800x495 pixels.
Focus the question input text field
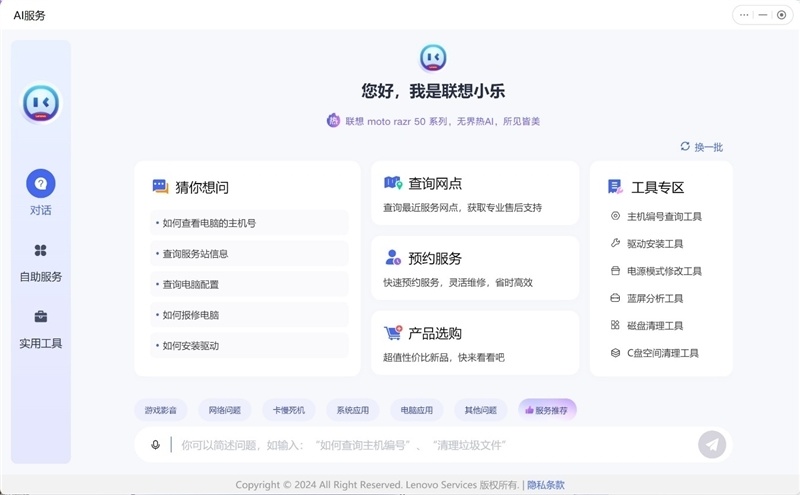(430, 445)
